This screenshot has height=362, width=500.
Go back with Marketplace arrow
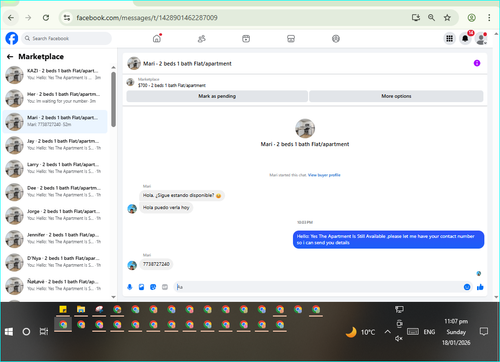coord(10,57)
